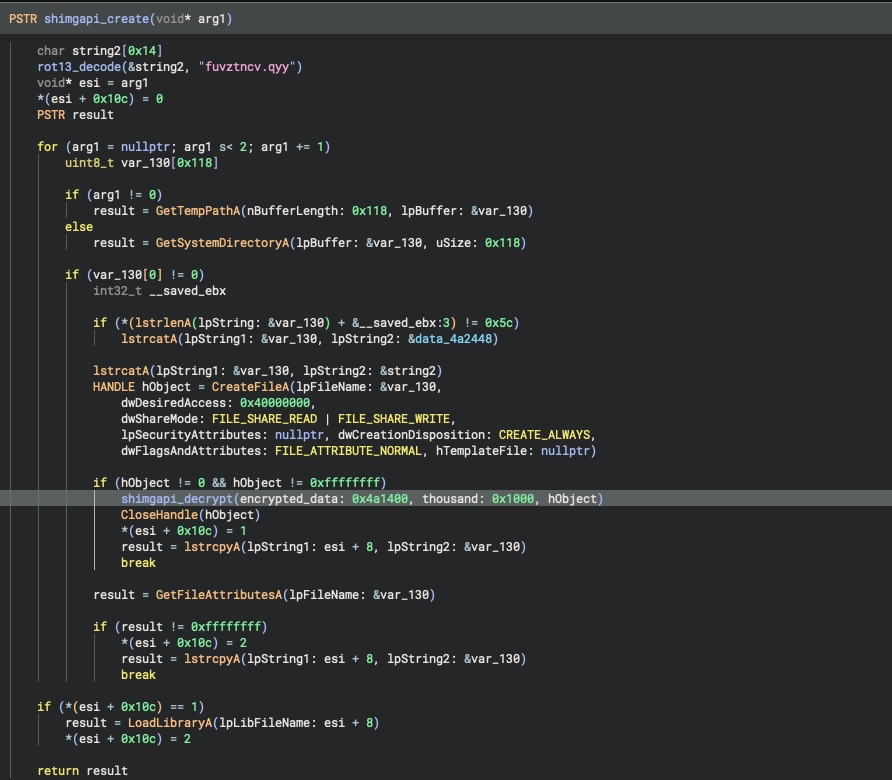
Task: Click 0xffffffff in the result check
Action: (x=226, y=626)
